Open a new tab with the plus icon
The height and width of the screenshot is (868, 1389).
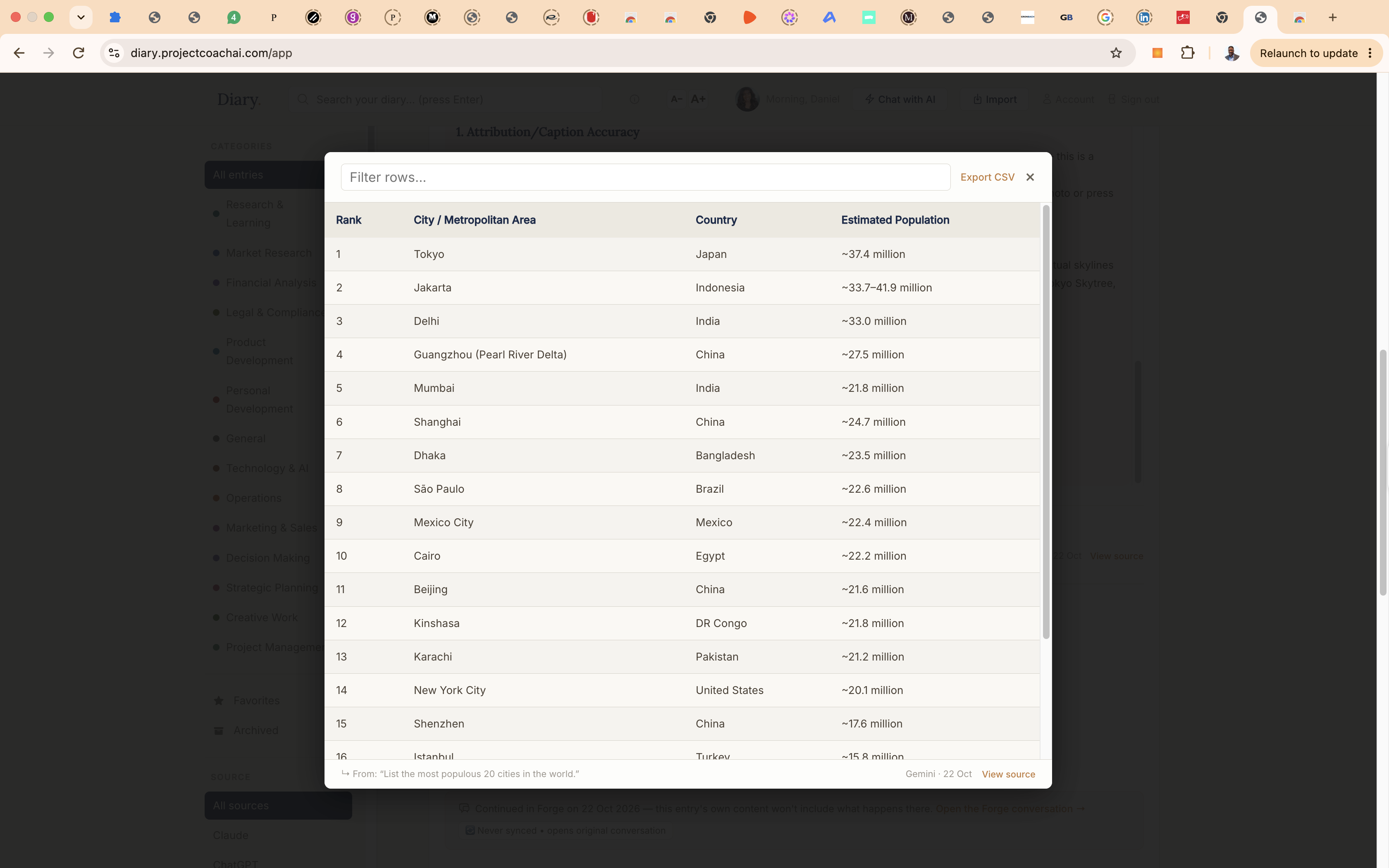point(1333,18)
